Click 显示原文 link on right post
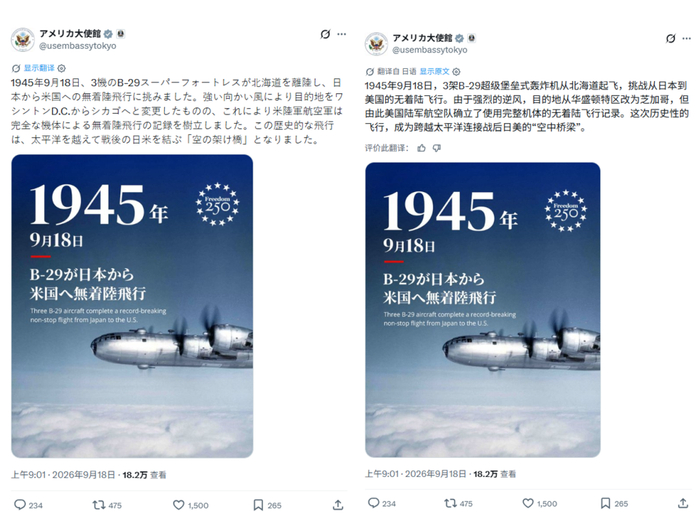This screenshot has width=700, height=519. [x=434, y=71]
